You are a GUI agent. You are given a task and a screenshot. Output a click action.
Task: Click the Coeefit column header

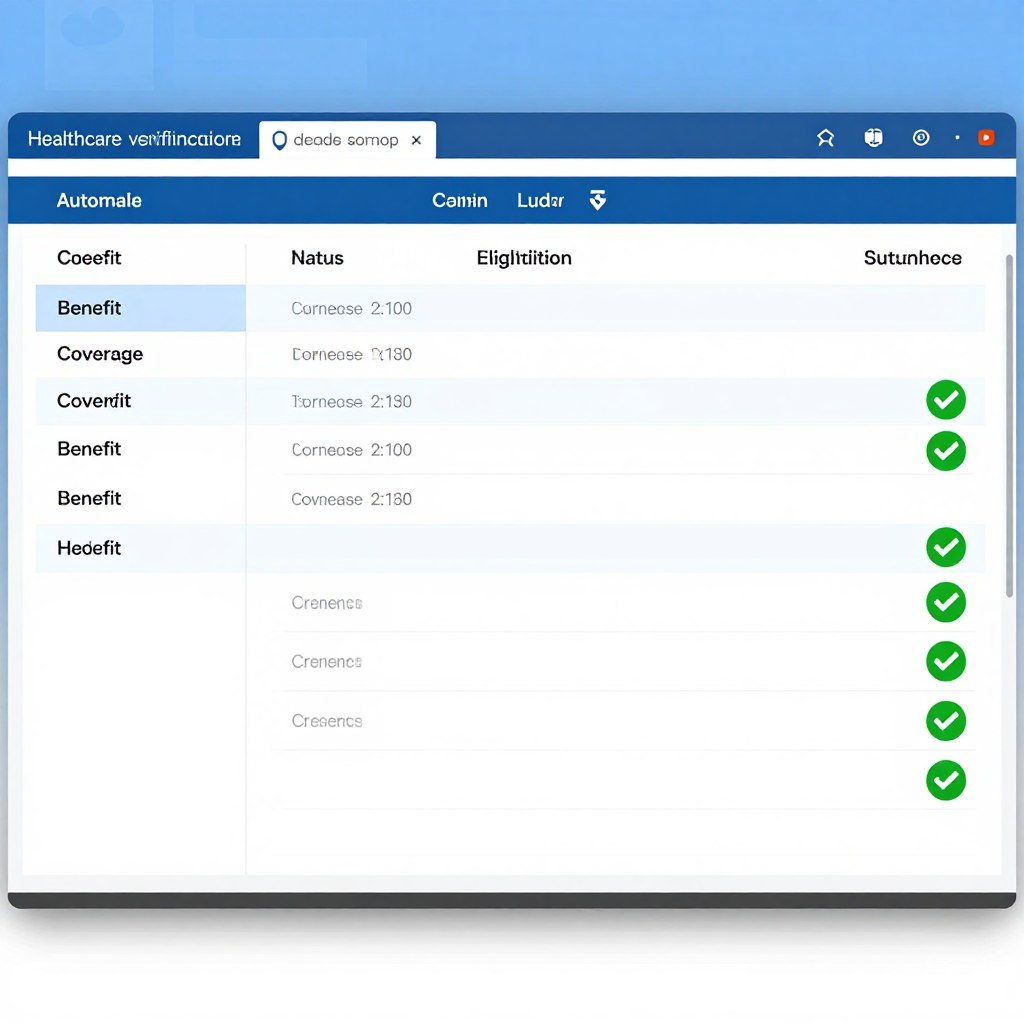coord(89,257)
